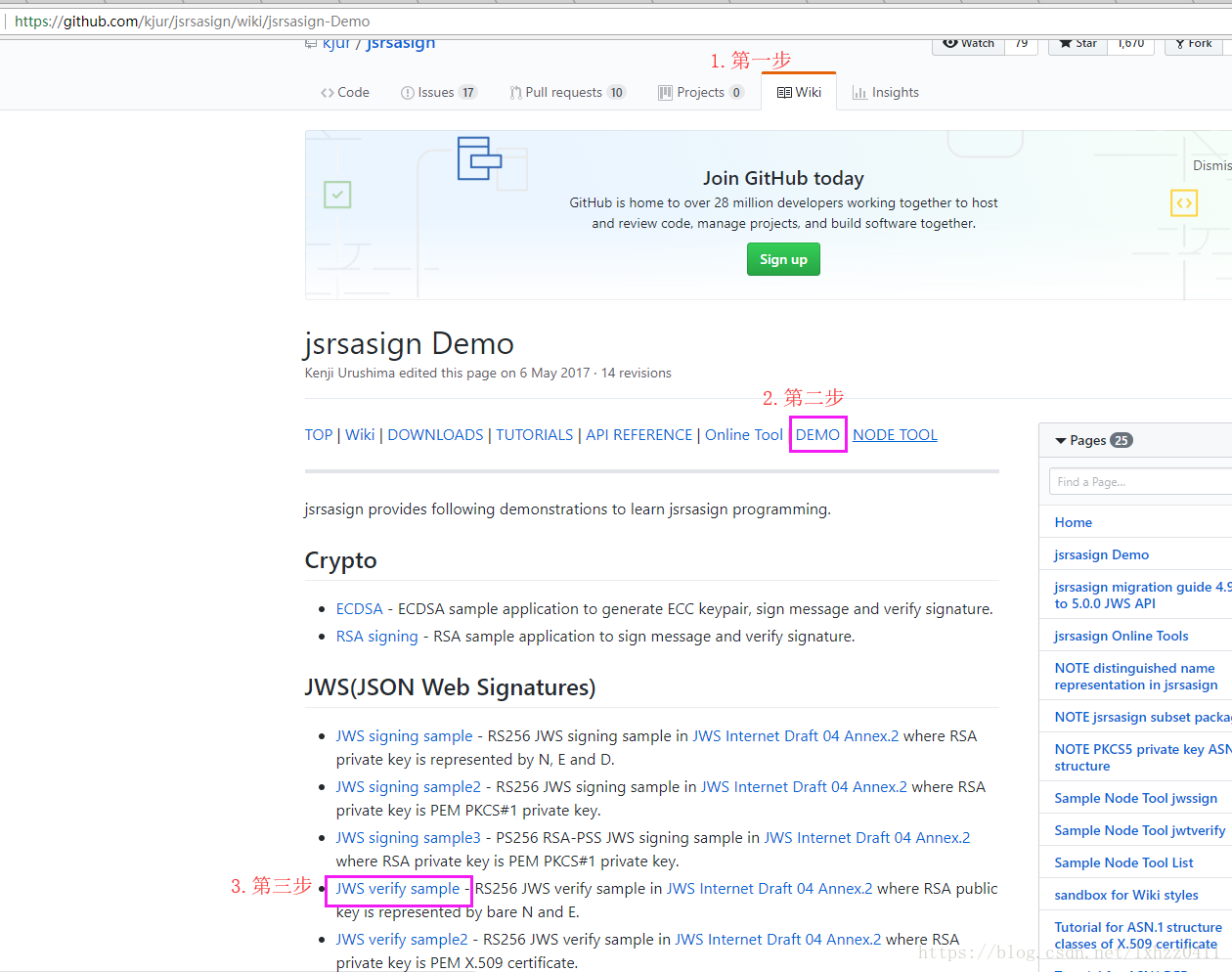Viewport: 1232px width, 972px height.
Task: Open the Wiki link in navigation row
Action: click(360, 434)
